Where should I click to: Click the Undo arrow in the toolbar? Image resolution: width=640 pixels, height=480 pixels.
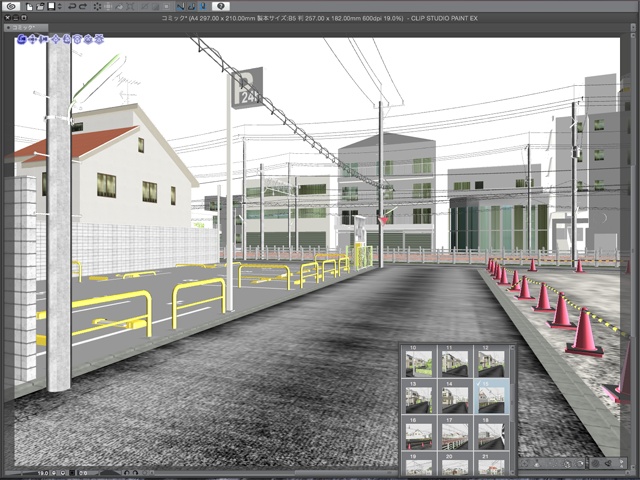click(x=72, y=7)
